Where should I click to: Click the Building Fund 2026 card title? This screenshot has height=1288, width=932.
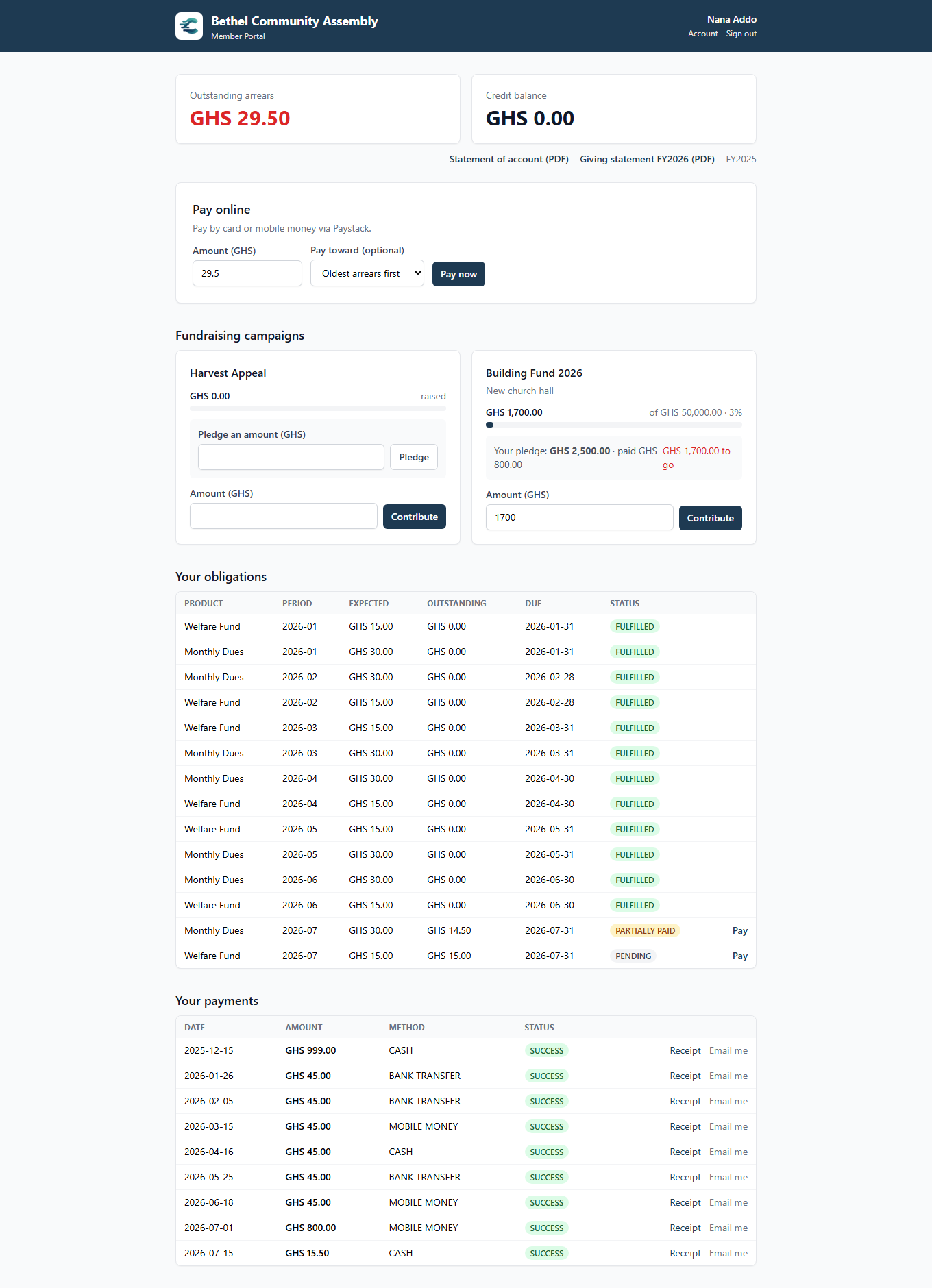click(x=534, y=373)
